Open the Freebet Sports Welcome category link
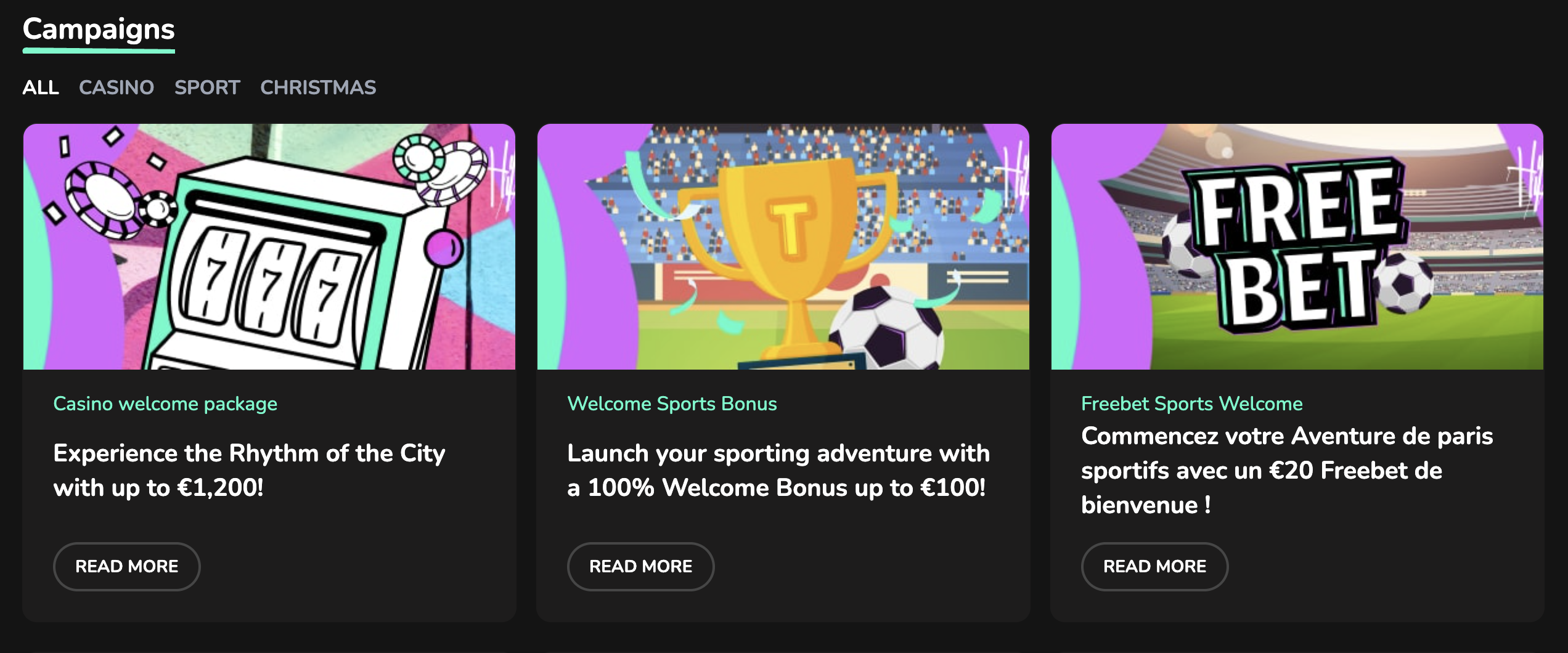The height and width of the screenshot is (653, 1568). pos(1192,404)
